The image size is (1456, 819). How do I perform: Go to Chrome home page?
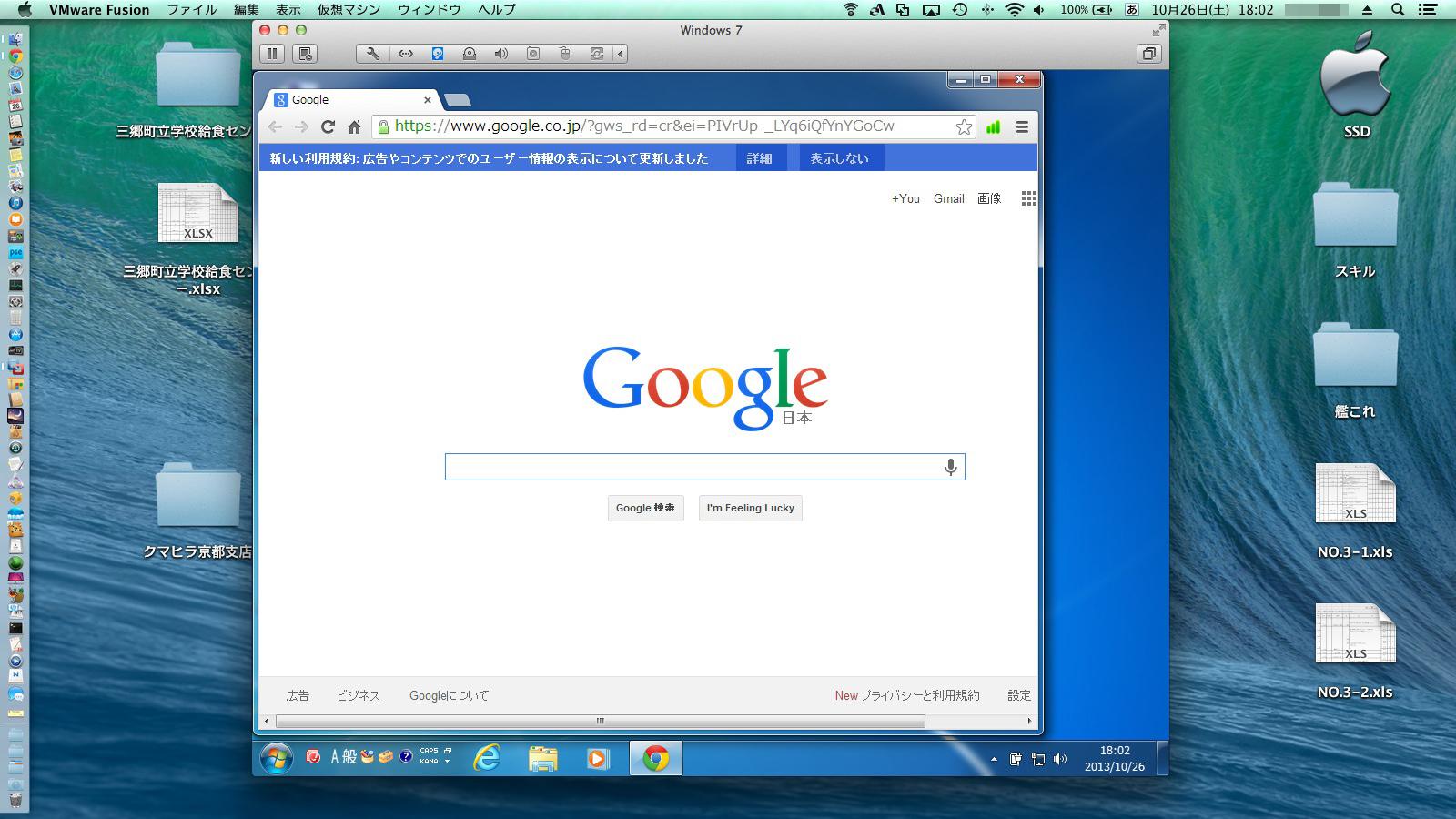pos(354,126)
